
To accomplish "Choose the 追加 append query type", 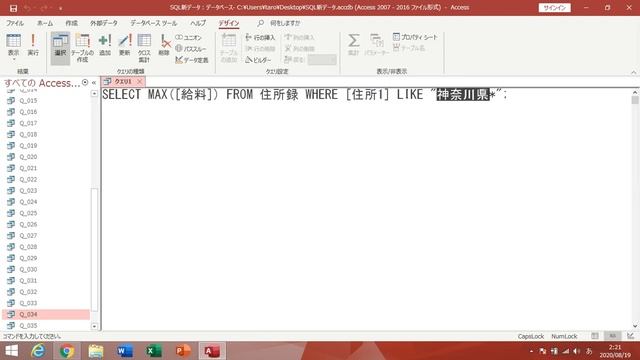I will click(105, 45).
